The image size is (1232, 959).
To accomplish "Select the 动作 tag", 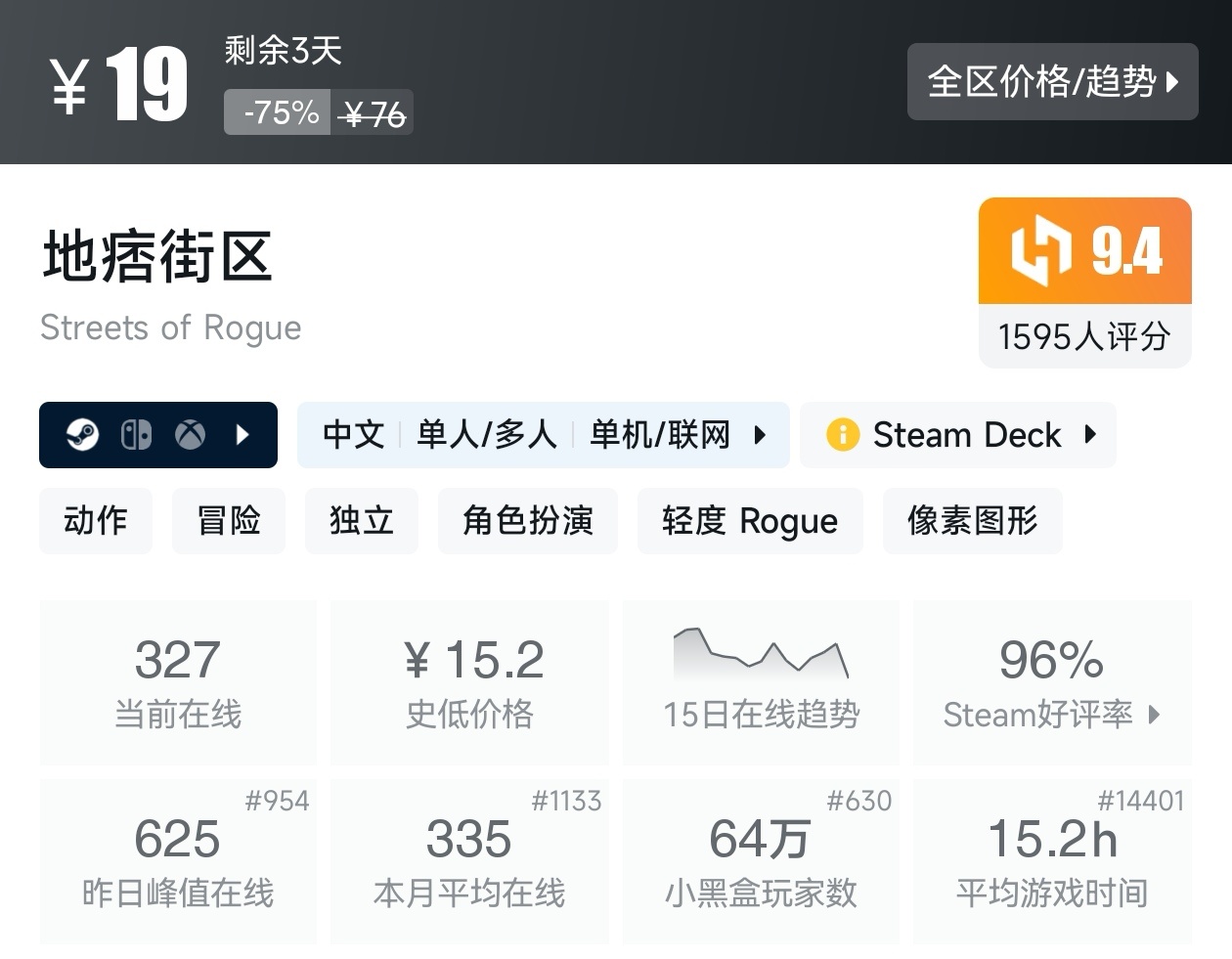I will pyautogui.click(x=96, y=521).
